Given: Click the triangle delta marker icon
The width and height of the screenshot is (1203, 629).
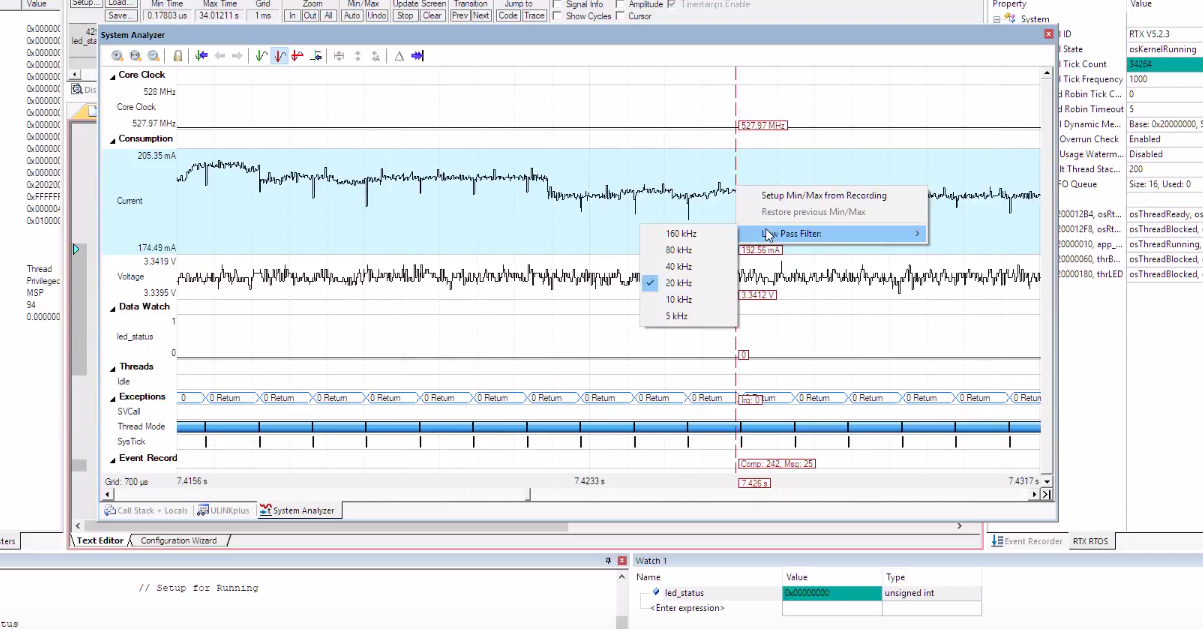Looking at the screenshot, I should pos(399,56).
